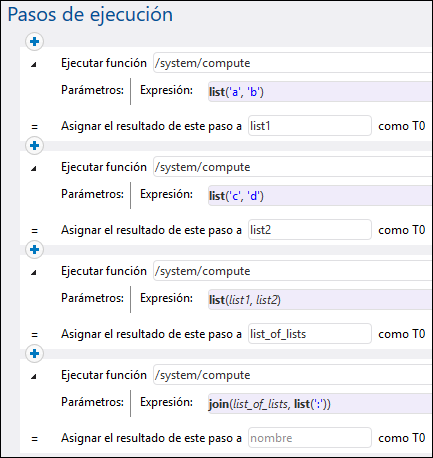Focus the function field of the first step
The height and width of the screenshot is (458, 433).
click(293, 63)
